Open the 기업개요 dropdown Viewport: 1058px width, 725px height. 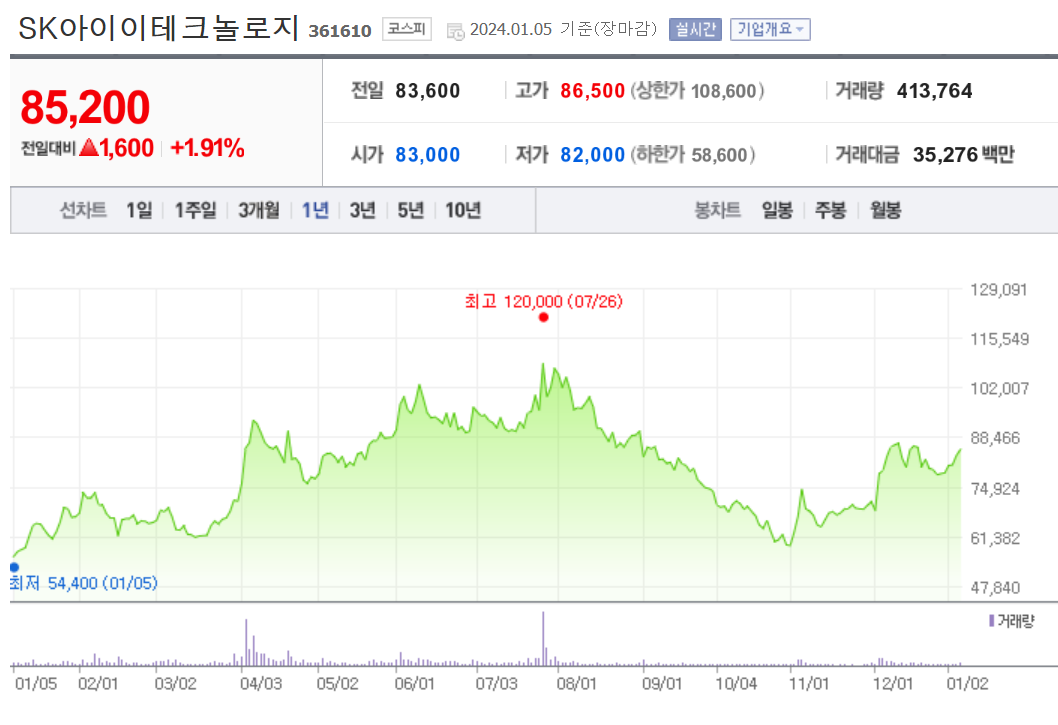(x=770, y=30)
